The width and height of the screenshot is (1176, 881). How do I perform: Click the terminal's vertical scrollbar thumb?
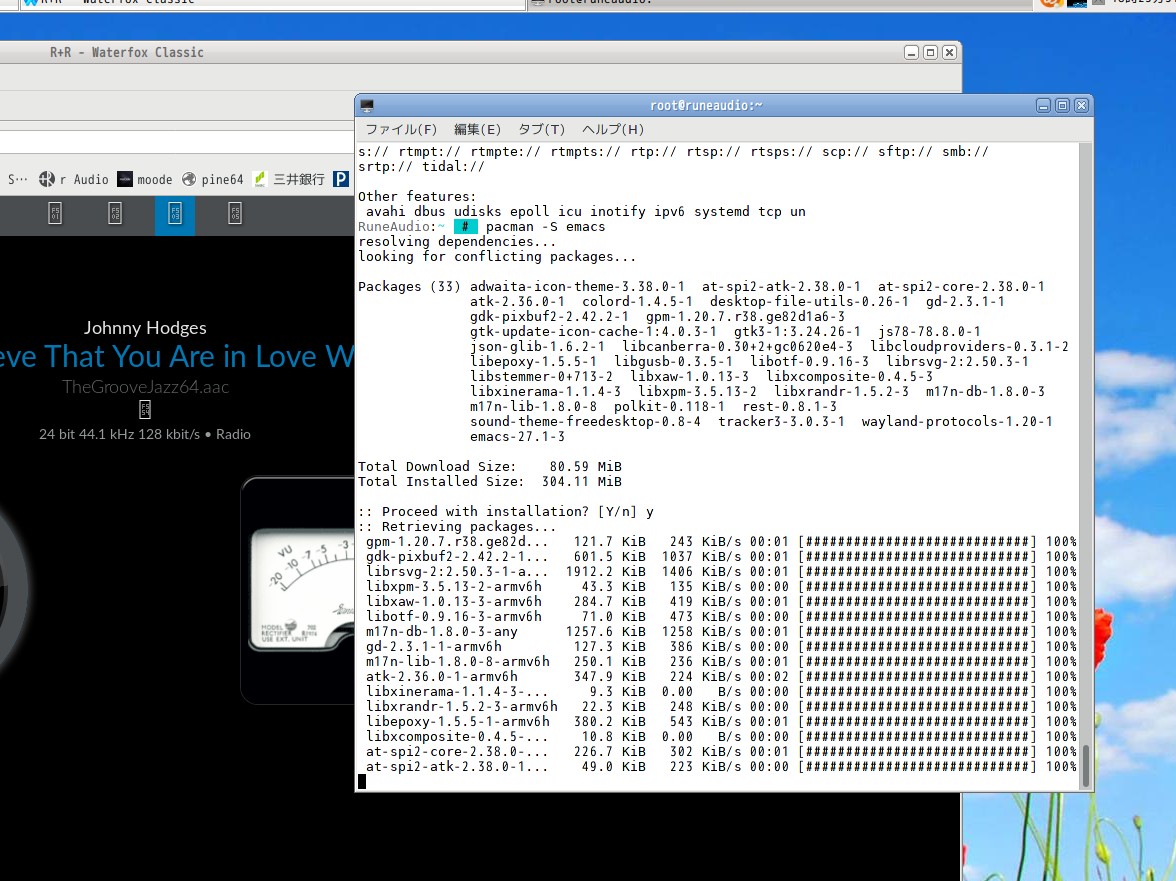[x=1086, y=765]
